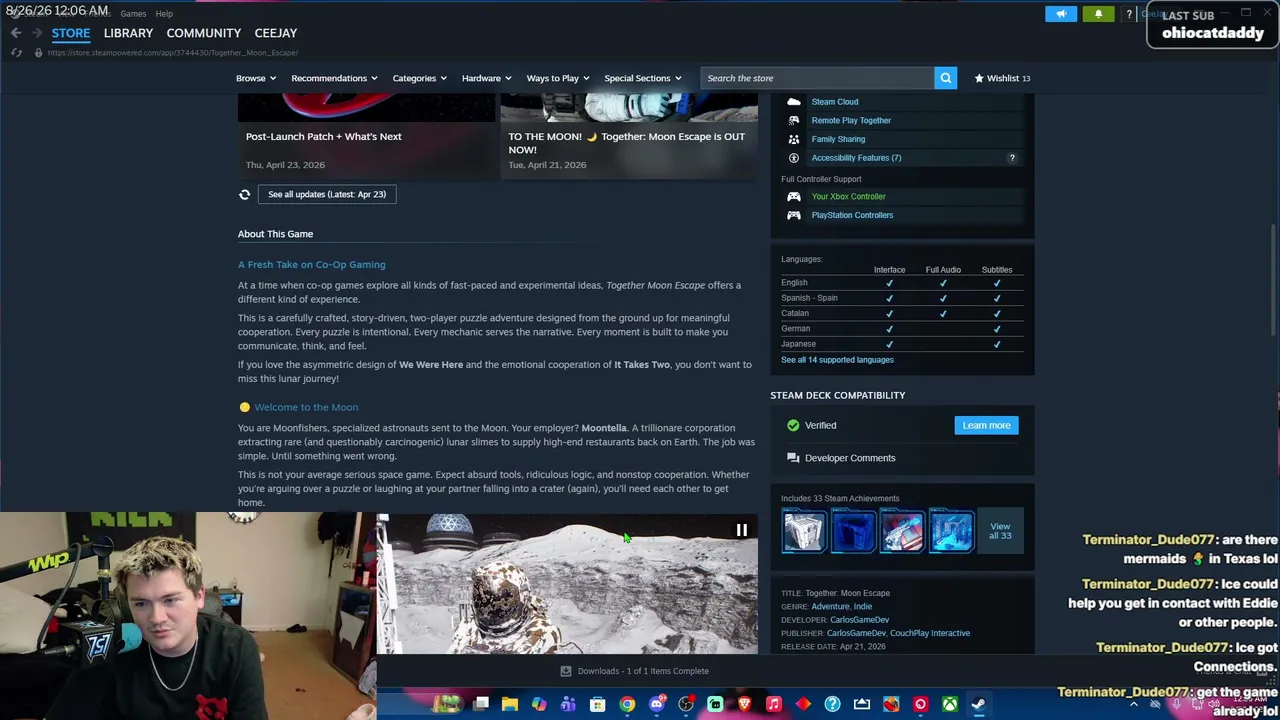The height and width of the screenshot is (720, 1280).
Task: Switch to the COMMUNITY tab
Action: (204, 33)
